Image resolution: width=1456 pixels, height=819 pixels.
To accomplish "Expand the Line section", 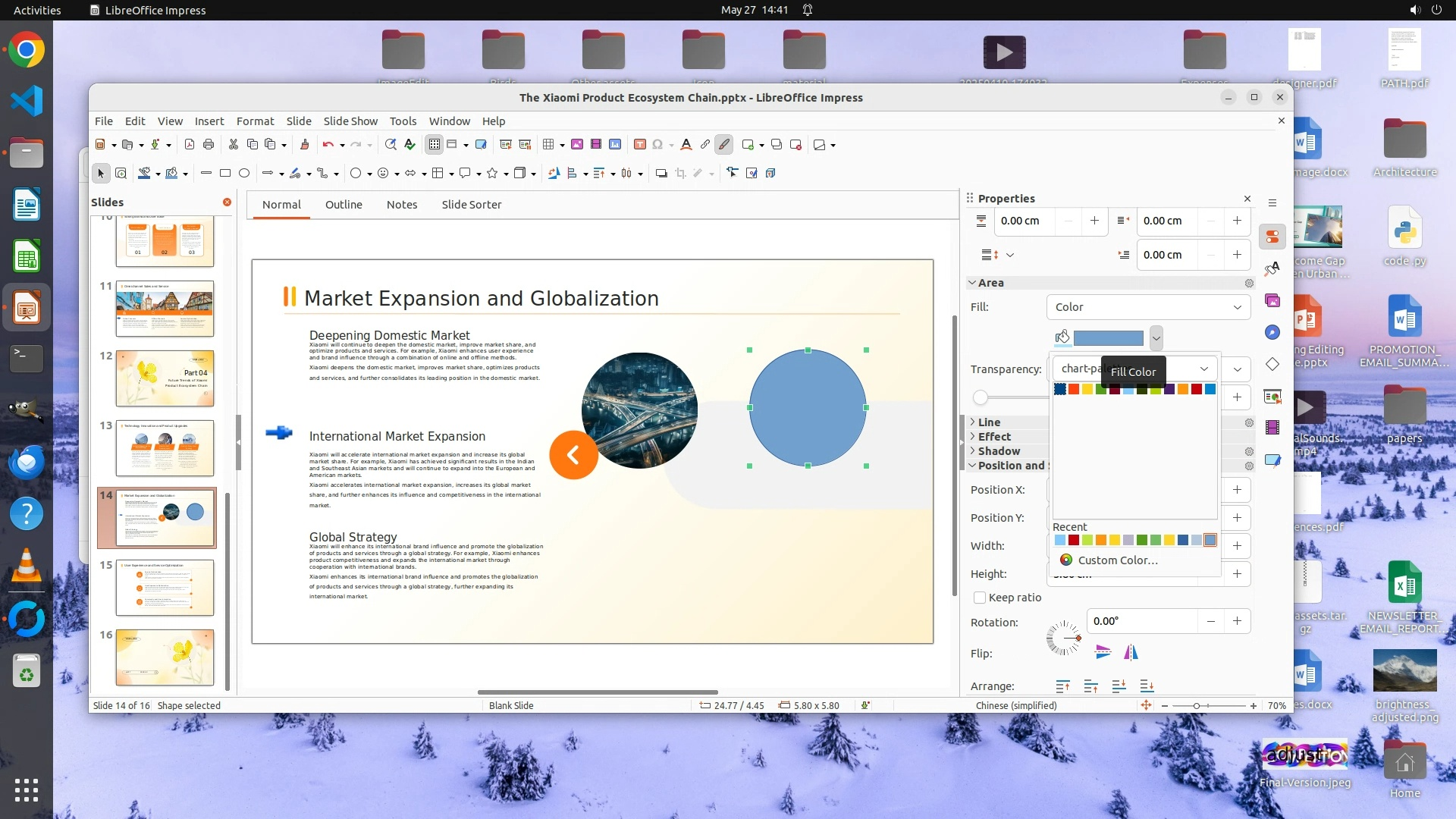I will (989, 422).
